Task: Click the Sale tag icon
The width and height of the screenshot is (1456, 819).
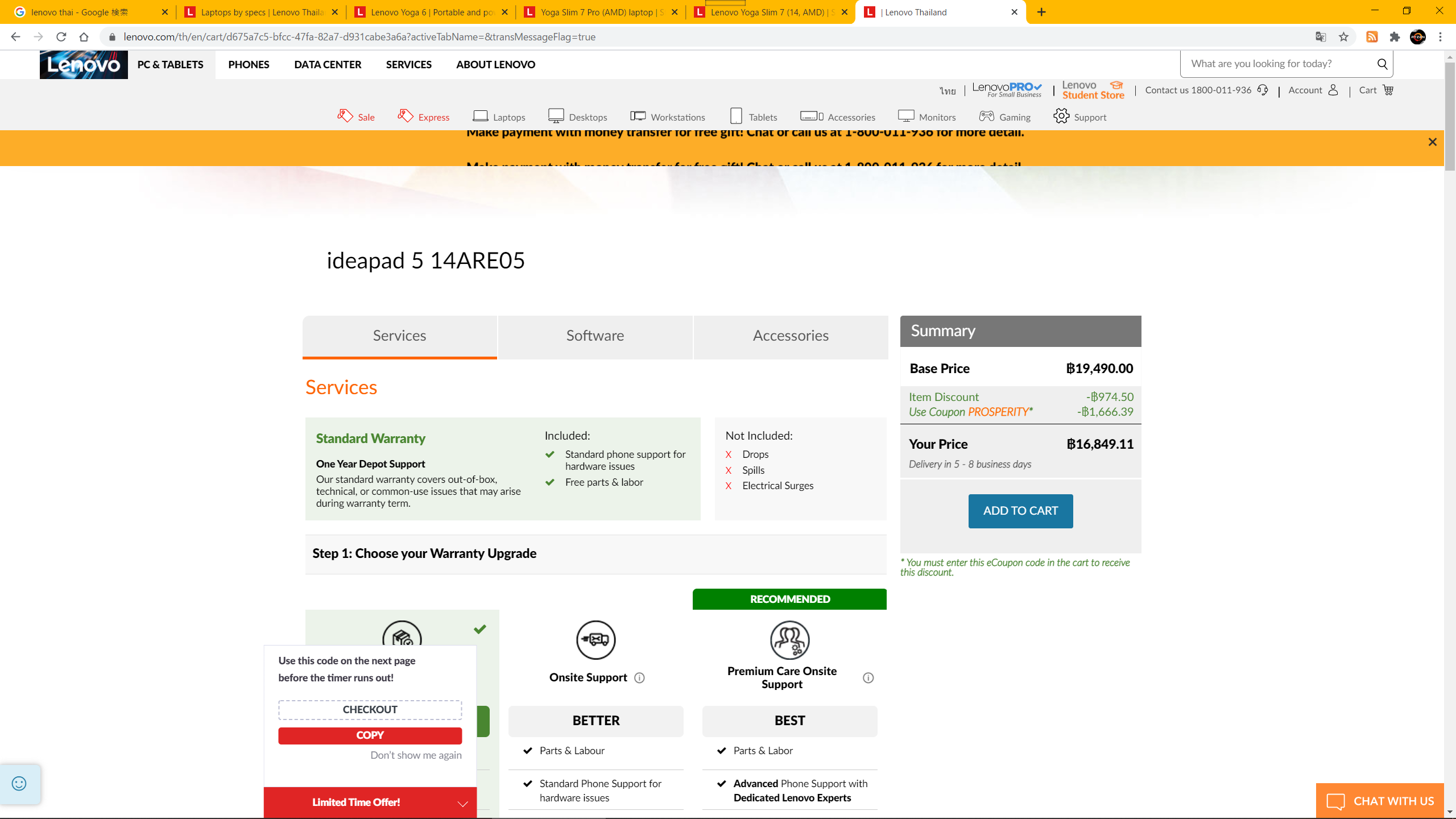Action: [345, 116]
